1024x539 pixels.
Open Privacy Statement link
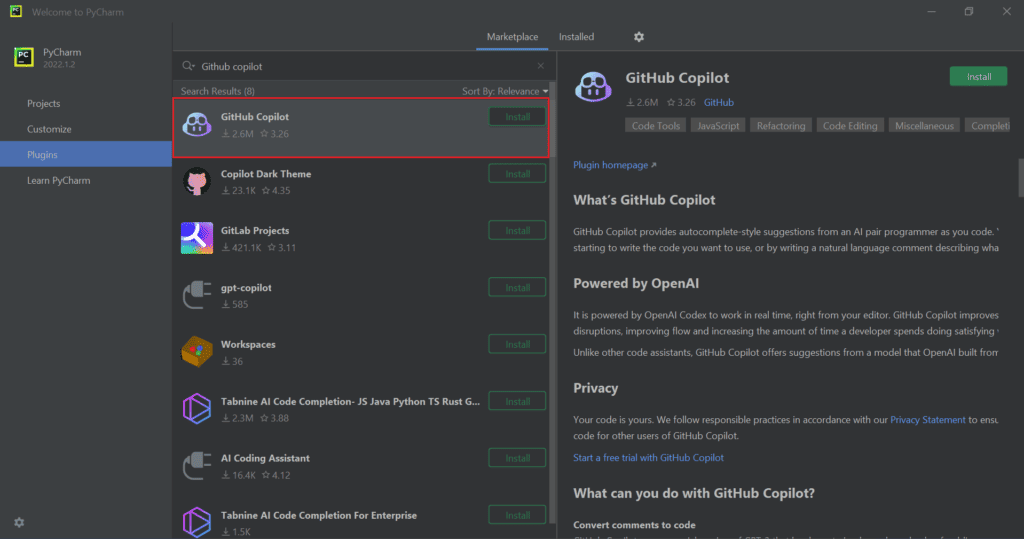(927, 419)
